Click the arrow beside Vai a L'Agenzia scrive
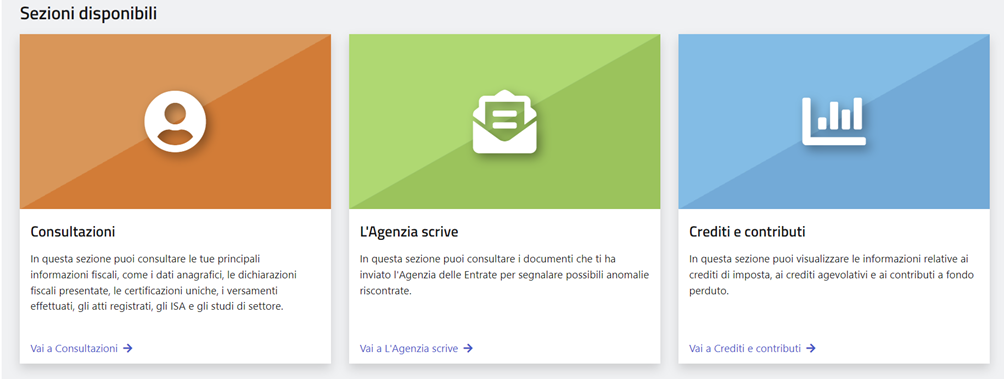The width and height of the screenshot is (1004, 379). tap(468, 348)
